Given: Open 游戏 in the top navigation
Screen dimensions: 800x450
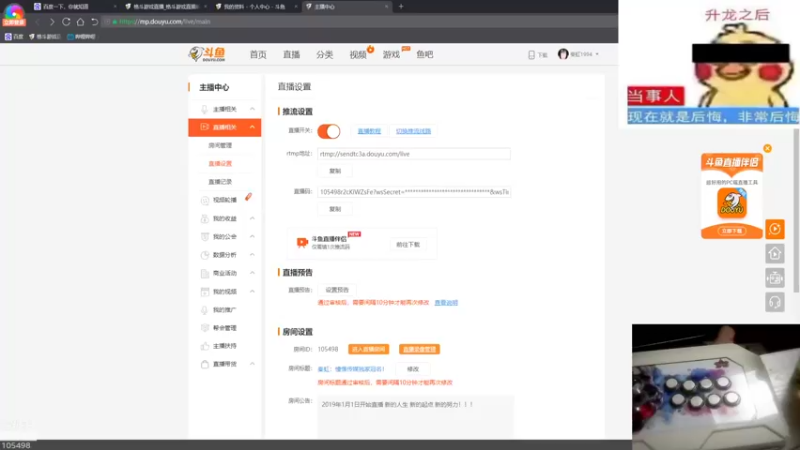Looking at the screenshot, I should (x=391, y=55).
